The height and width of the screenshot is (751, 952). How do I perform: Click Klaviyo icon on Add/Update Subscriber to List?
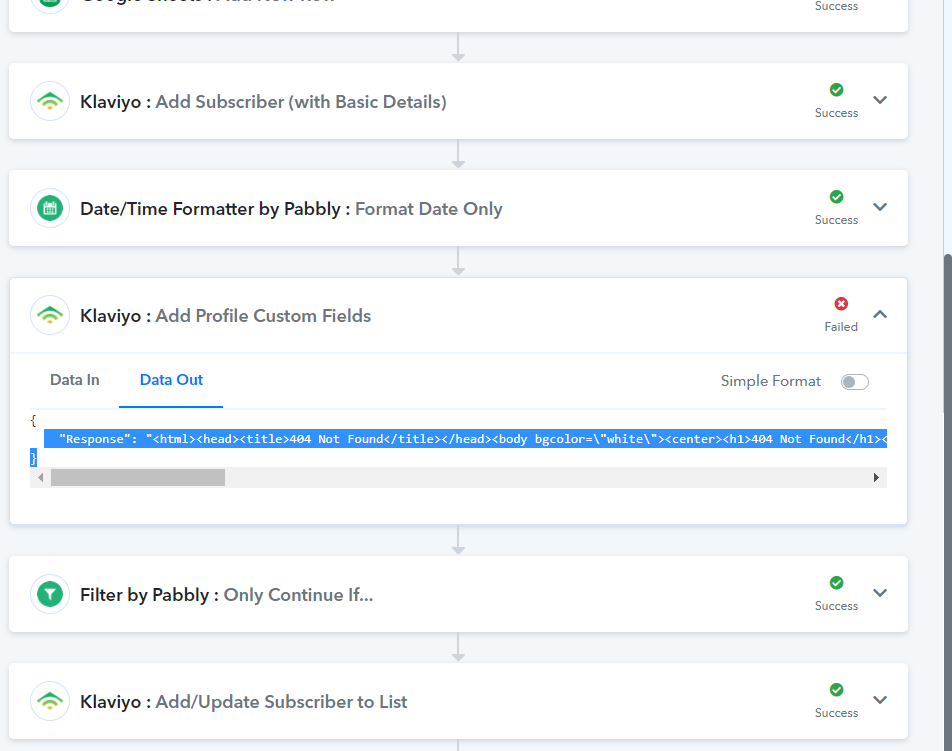[50, 701]
